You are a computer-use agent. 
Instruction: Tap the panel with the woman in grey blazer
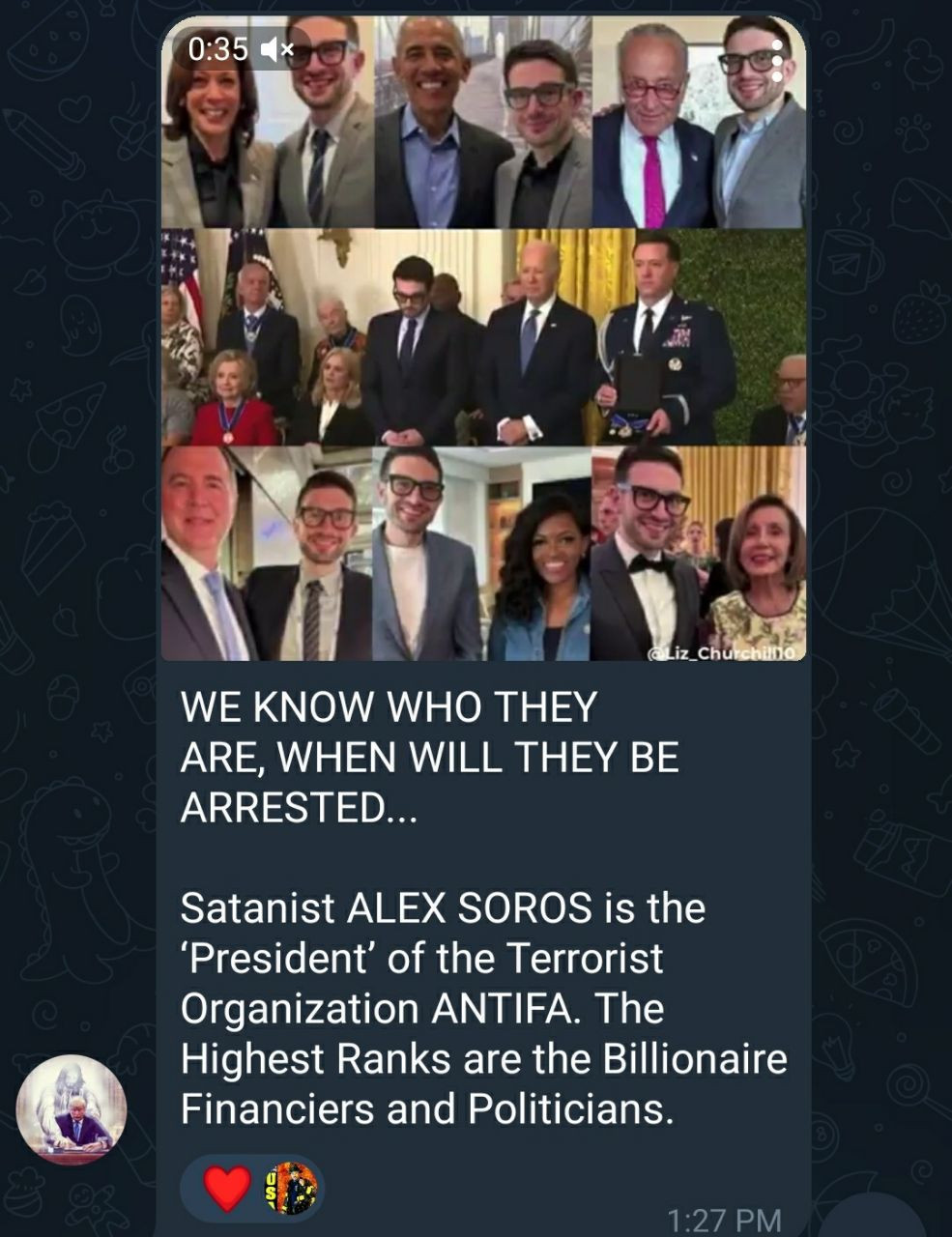coord(267,122)
